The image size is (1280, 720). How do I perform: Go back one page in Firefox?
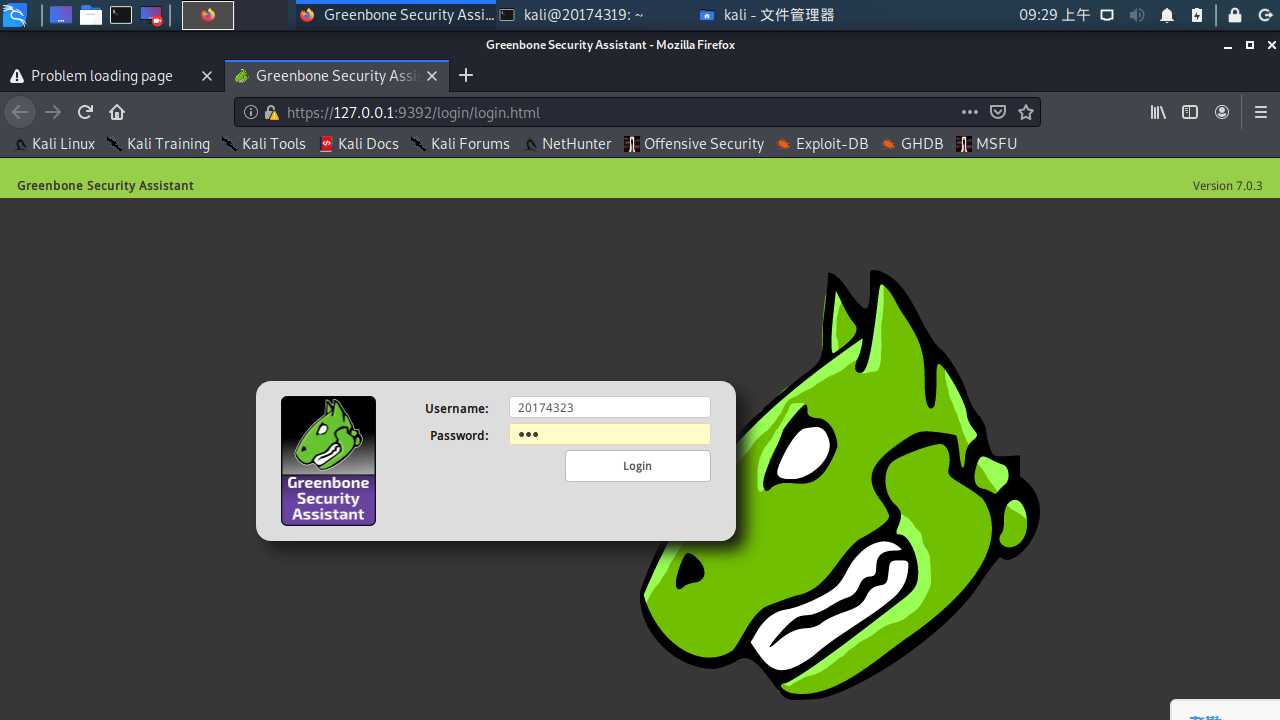pos(20,112)
